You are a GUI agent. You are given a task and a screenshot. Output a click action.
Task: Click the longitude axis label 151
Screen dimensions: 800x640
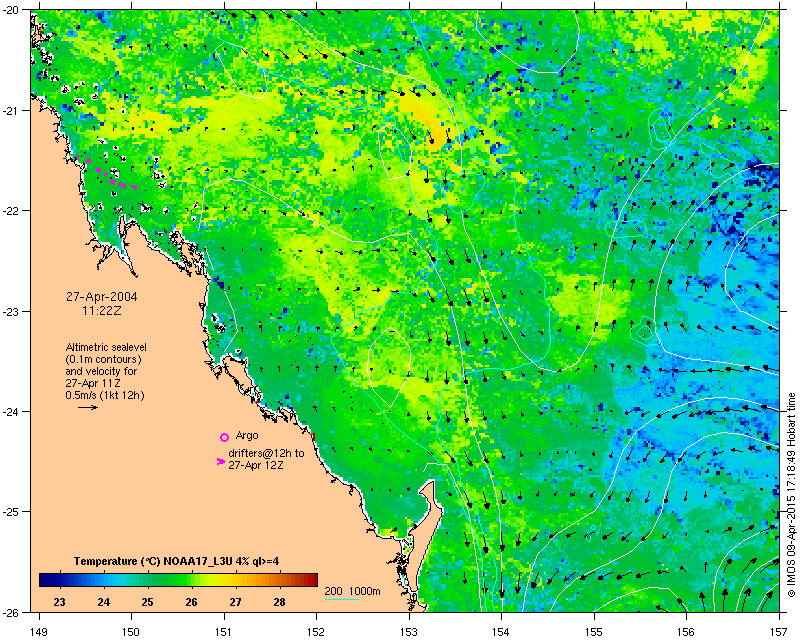tap(224, 631)
